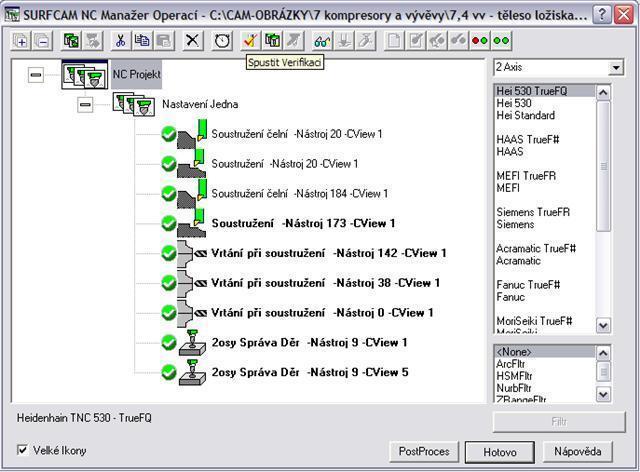
Task: Select NC Projekt label
Action: pos(137,75)
